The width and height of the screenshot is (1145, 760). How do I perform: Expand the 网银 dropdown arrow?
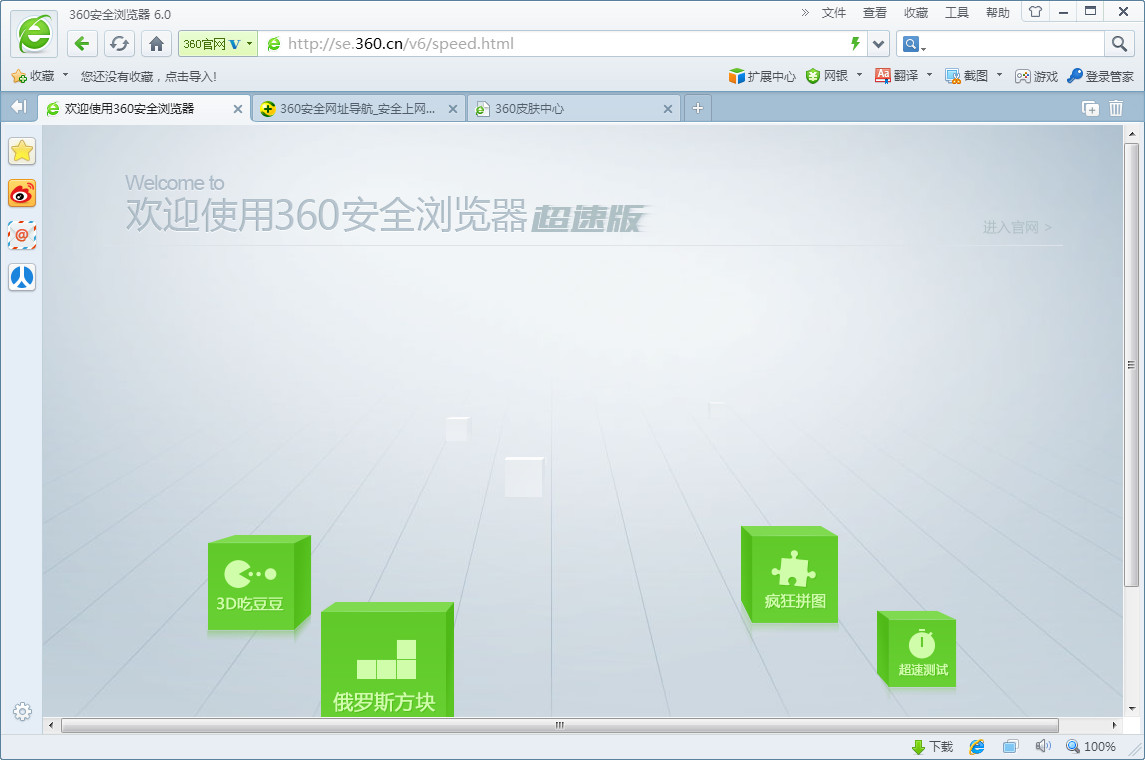(859, 75)
